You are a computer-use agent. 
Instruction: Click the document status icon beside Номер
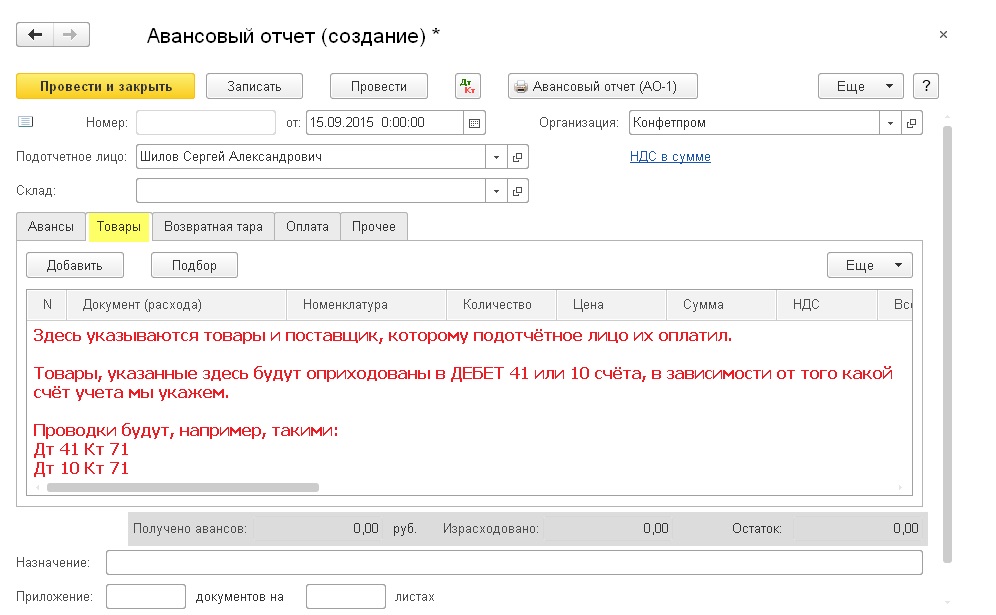point(25,121)
